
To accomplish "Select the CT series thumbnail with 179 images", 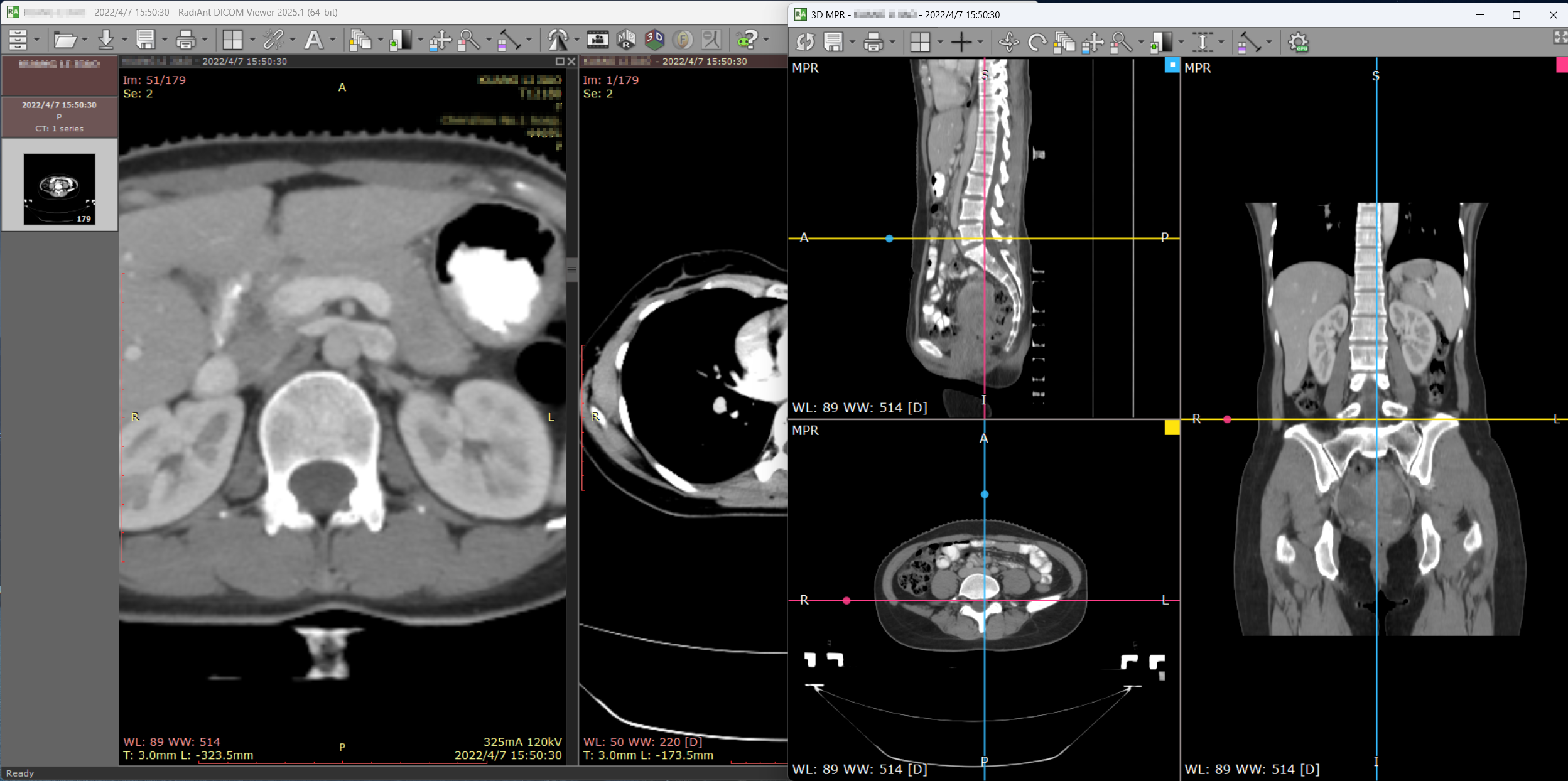I will (59, 188).
